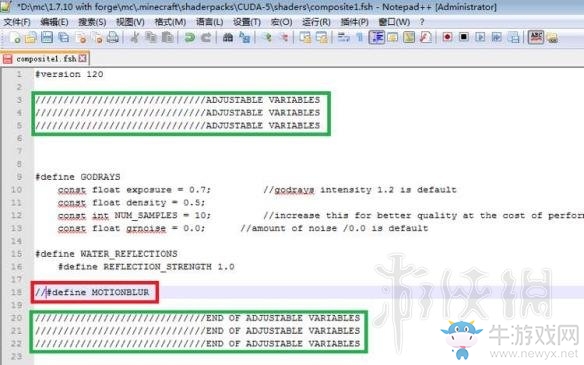The height and width of the screenshot is (365, 584).
Task: Undo with the green arrow icon
Action: tap(190, 37)
